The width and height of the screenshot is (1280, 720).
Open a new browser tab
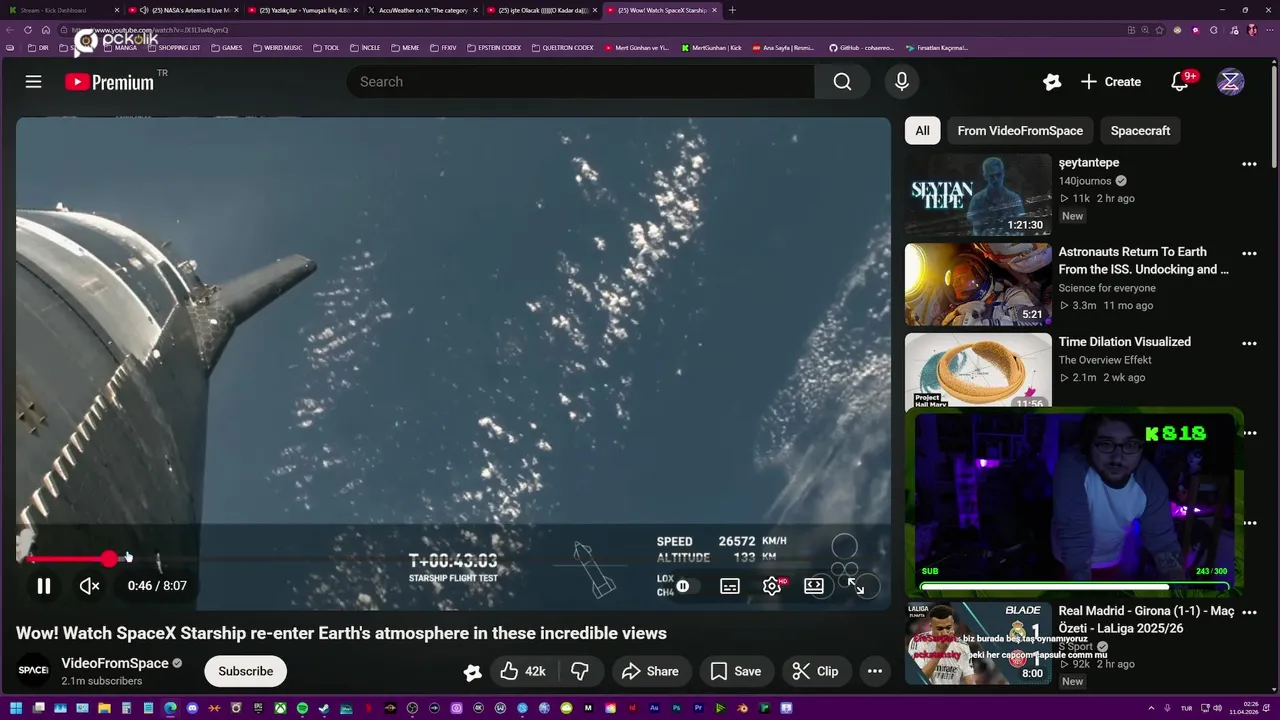732,10
